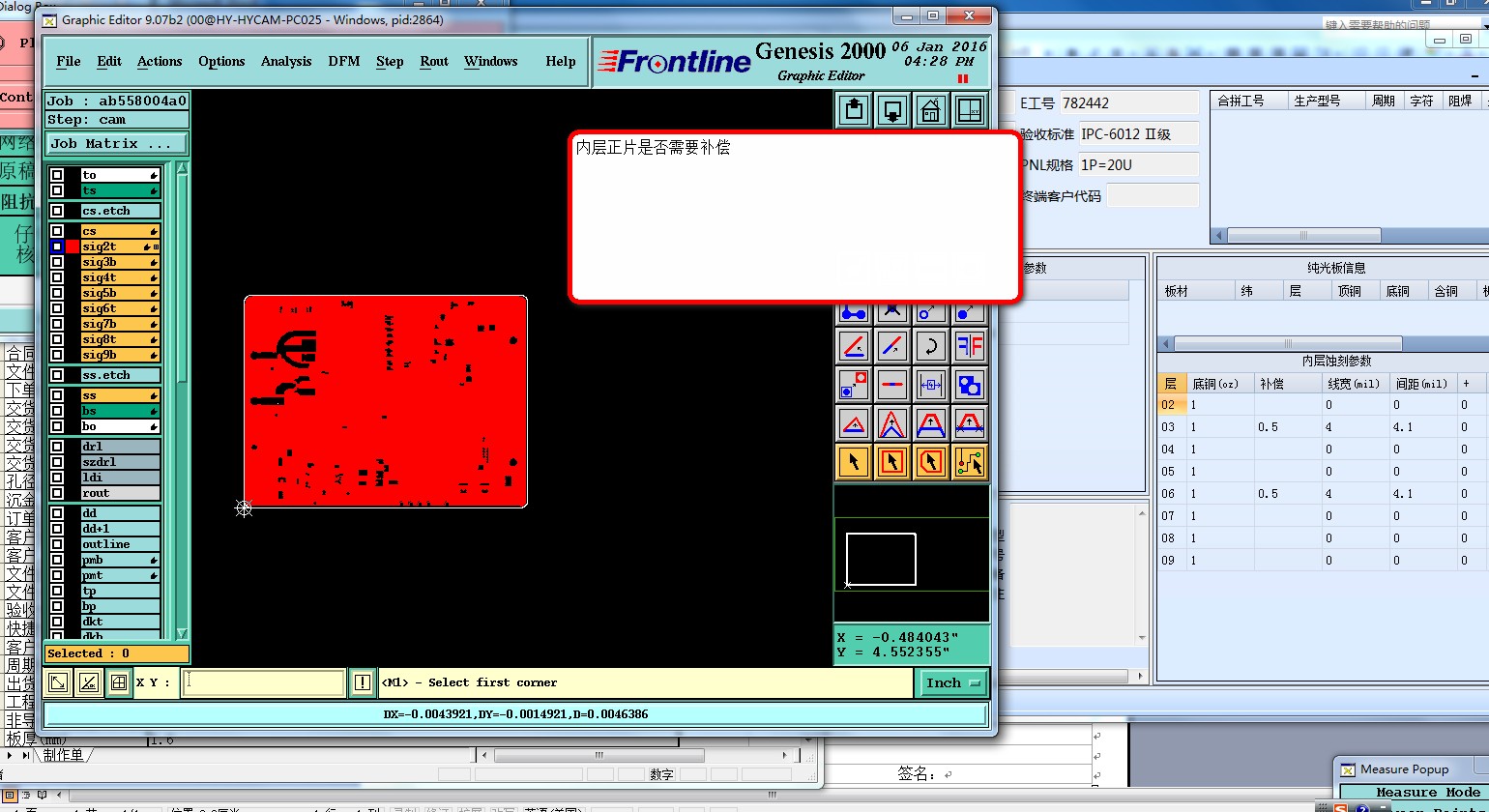Click the blue-to-red pad copy tool icon

(854, 384)
